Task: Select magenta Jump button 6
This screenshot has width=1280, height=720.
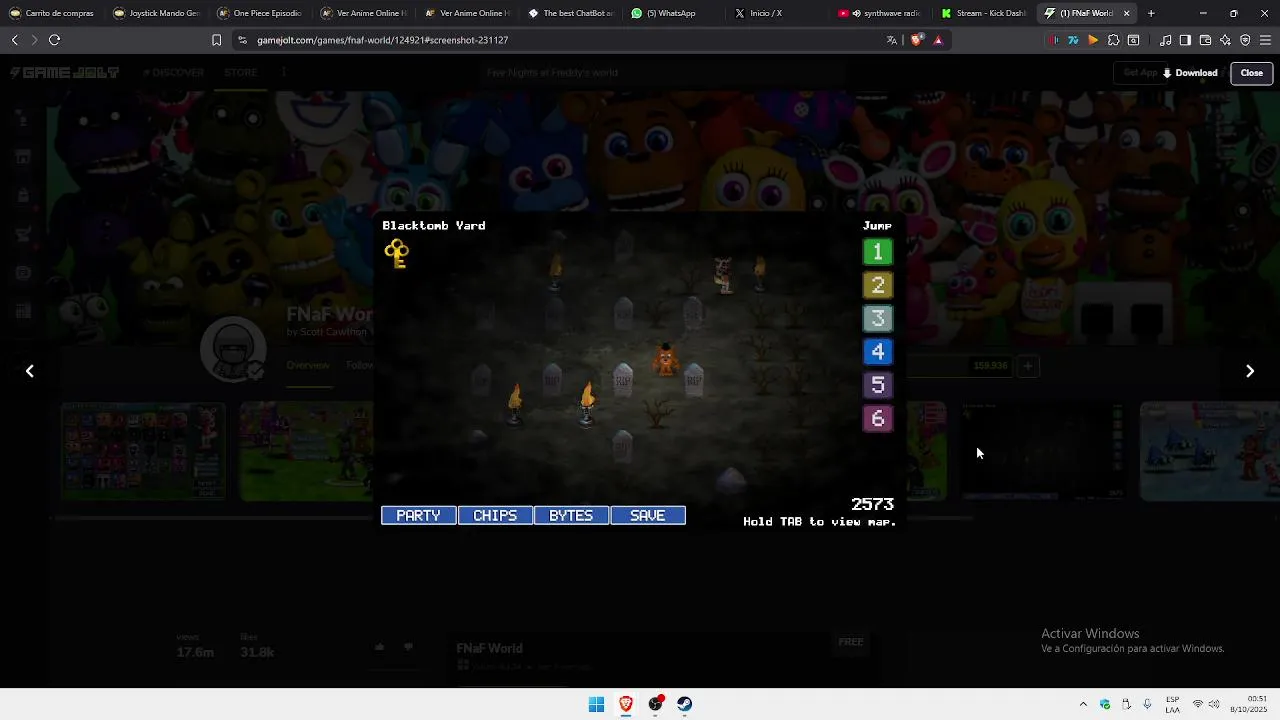Action: tap(878, 418)
